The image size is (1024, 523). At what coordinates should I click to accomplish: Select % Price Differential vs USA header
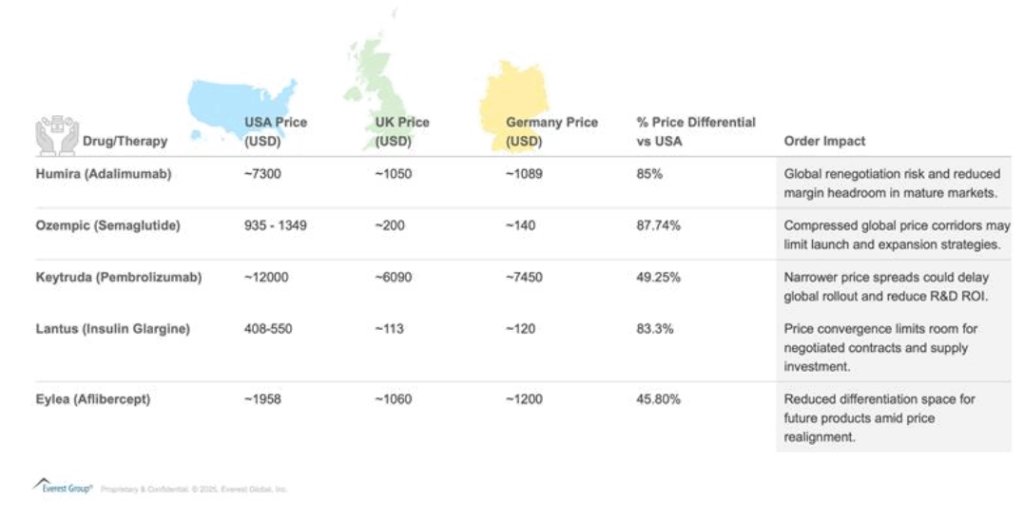pos(695,131)
